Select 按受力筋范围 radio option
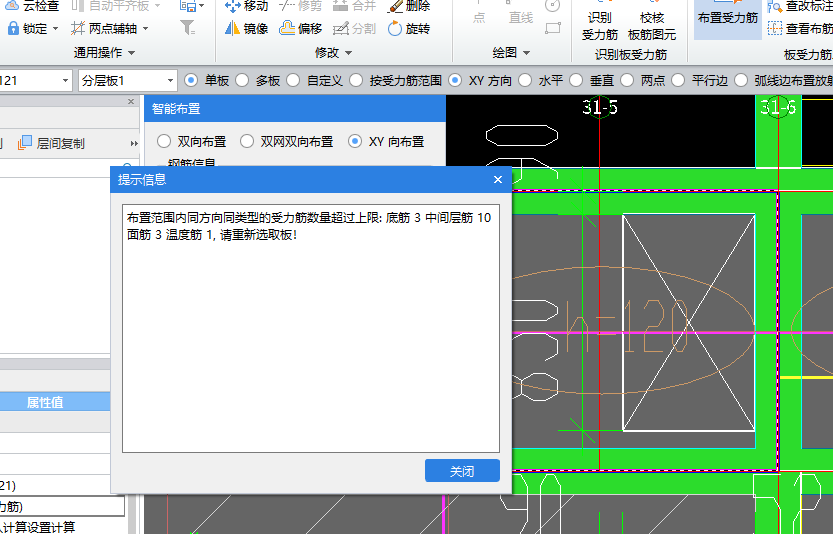833x534 pixels. click(356, 80)
